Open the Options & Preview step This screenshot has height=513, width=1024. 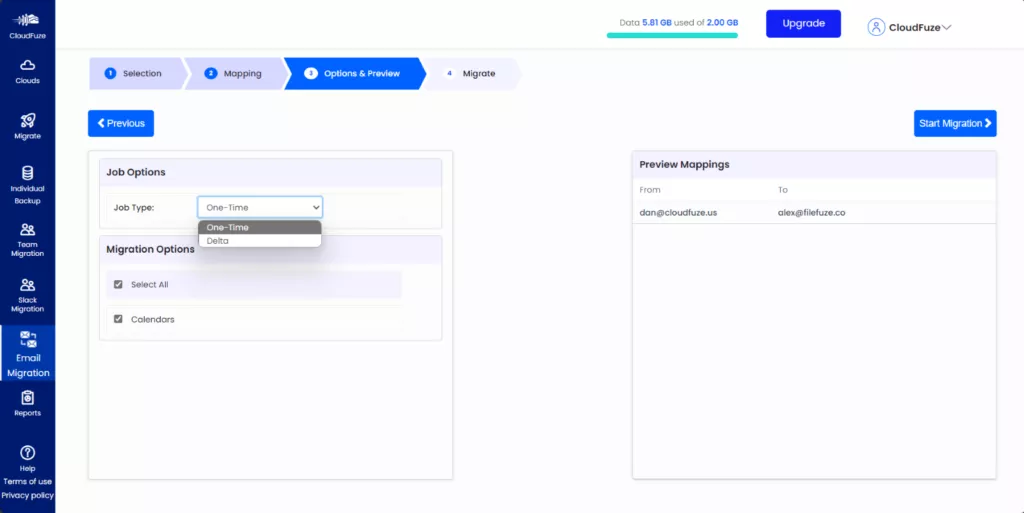[353, 74]
